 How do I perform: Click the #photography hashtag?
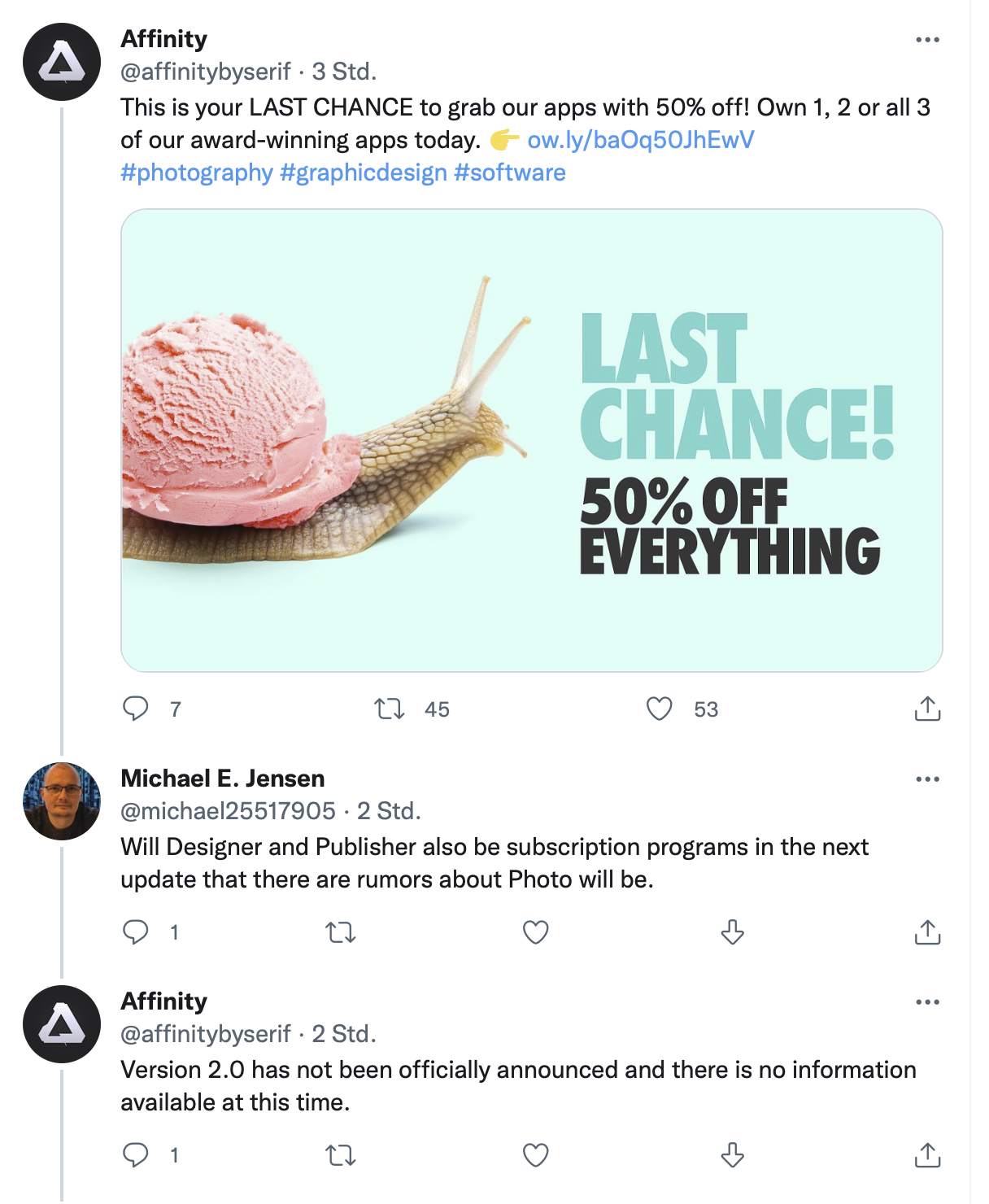[x=197, y=172]
